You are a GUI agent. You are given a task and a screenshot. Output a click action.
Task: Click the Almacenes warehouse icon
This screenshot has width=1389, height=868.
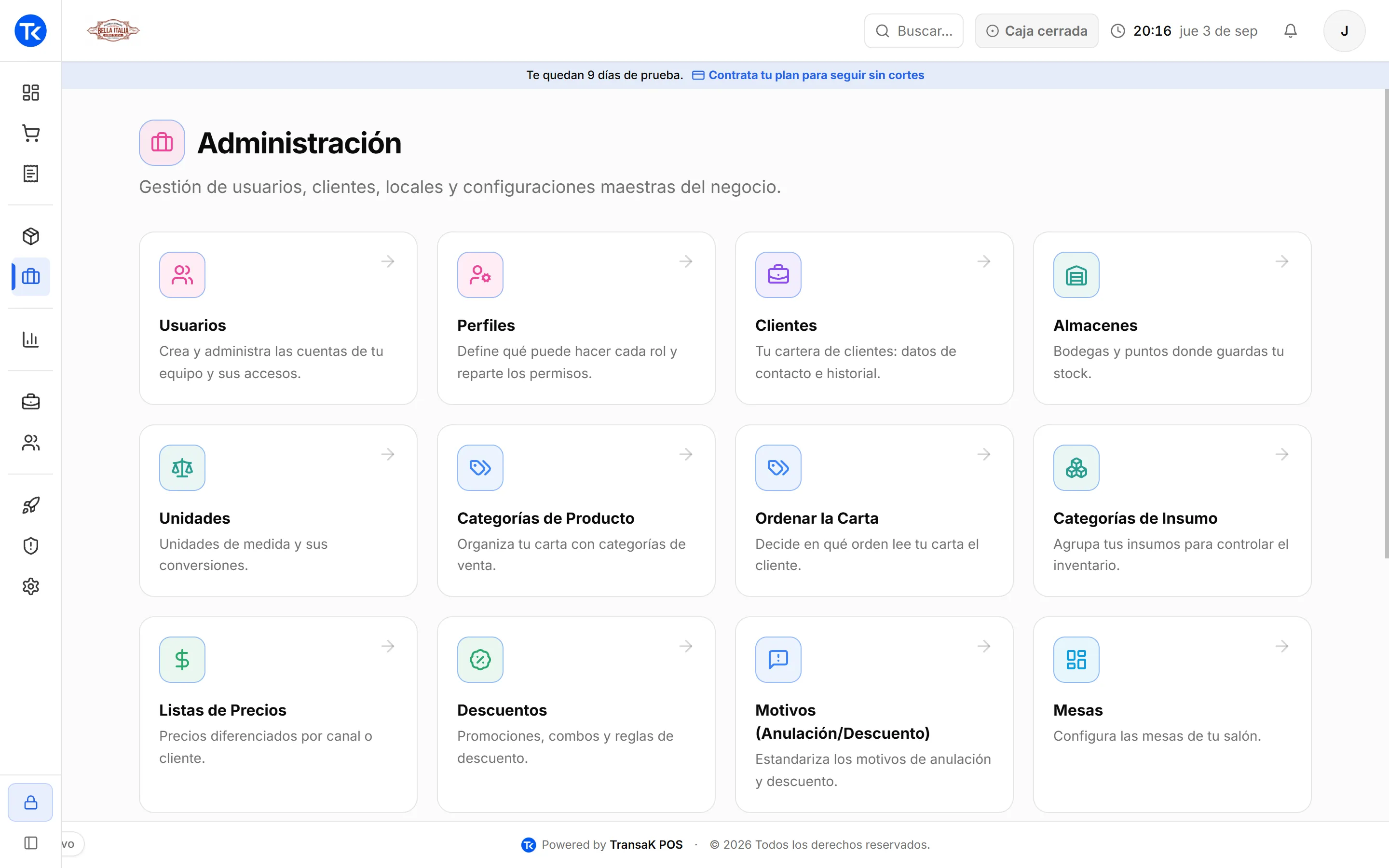pyautogui.click(x=1076, y=275)
